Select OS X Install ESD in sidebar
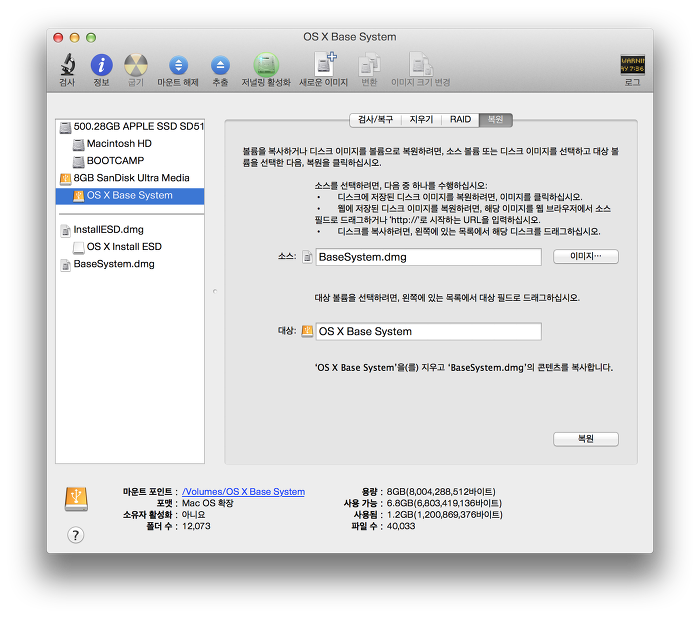This screenshot has height=618, width=700. pyautogui.click(x=130, y=247)
